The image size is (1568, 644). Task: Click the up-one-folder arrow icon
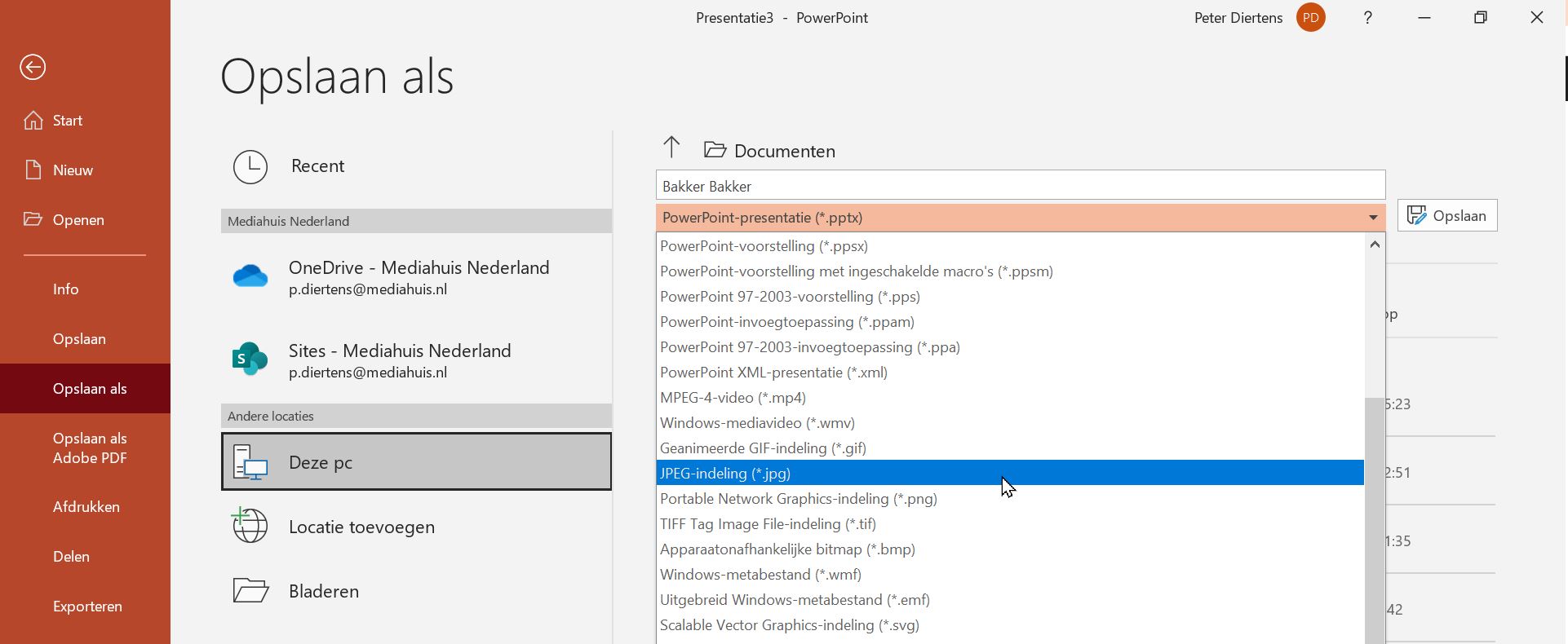pyautogui.click(x=671, y=148)
